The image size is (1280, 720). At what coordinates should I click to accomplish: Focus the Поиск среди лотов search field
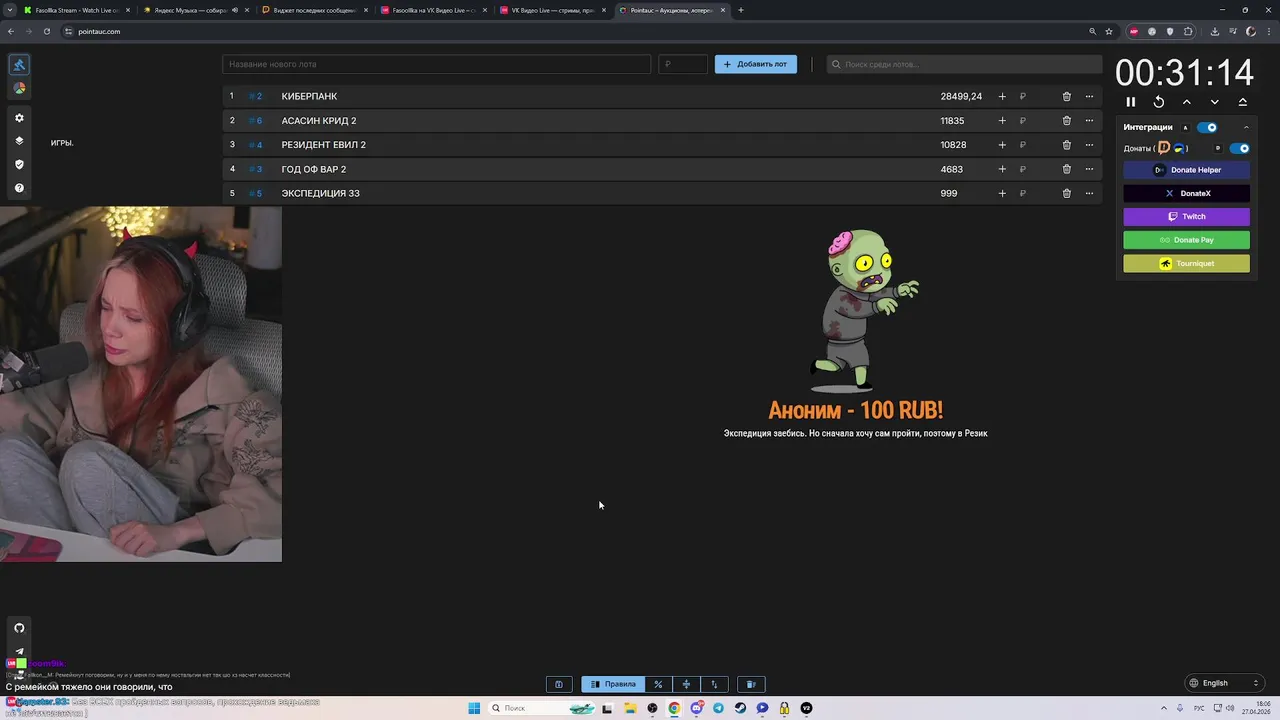pyautogui.click(x=963, y=64)
